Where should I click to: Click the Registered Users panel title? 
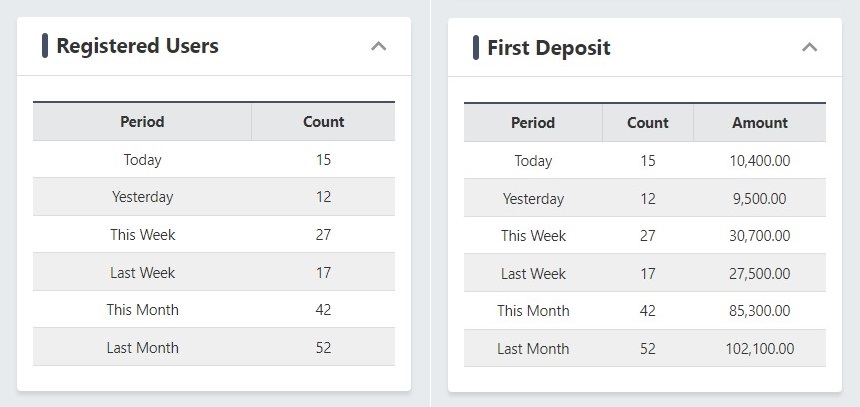(137, 46)
